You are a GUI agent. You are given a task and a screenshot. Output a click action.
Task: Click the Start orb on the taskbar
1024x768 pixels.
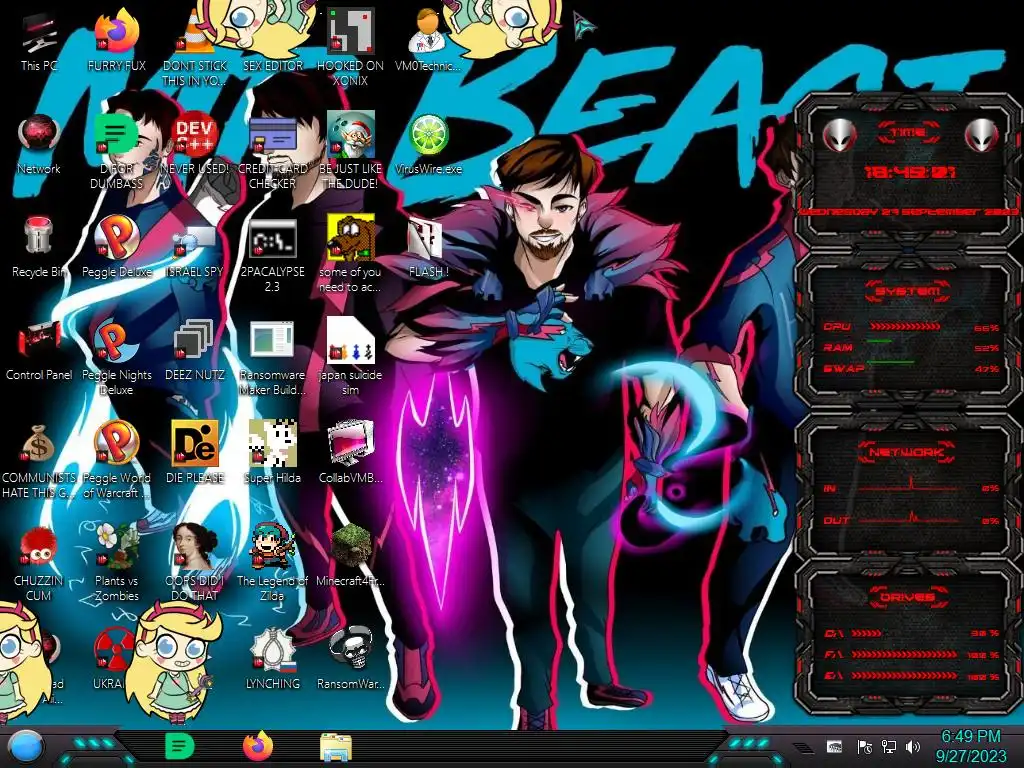click(x=26, y=748)
